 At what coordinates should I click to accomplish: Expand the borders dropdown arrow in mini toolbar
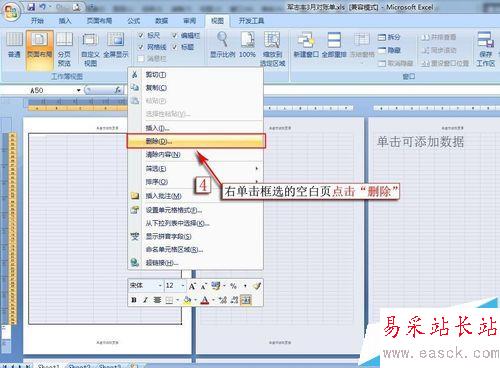177,300
